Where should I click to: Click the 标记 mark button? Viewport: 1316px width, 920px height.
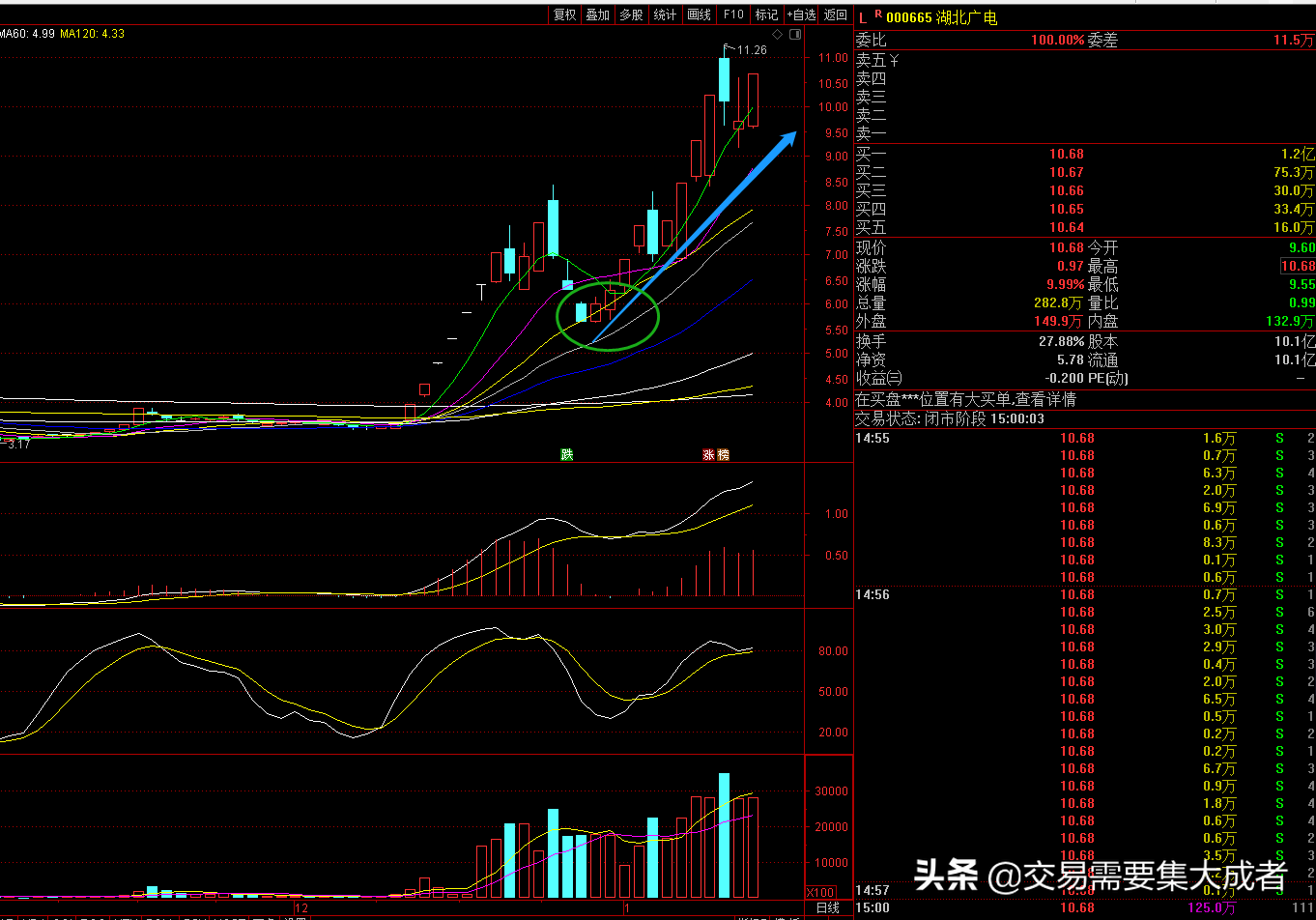point(766,14)
